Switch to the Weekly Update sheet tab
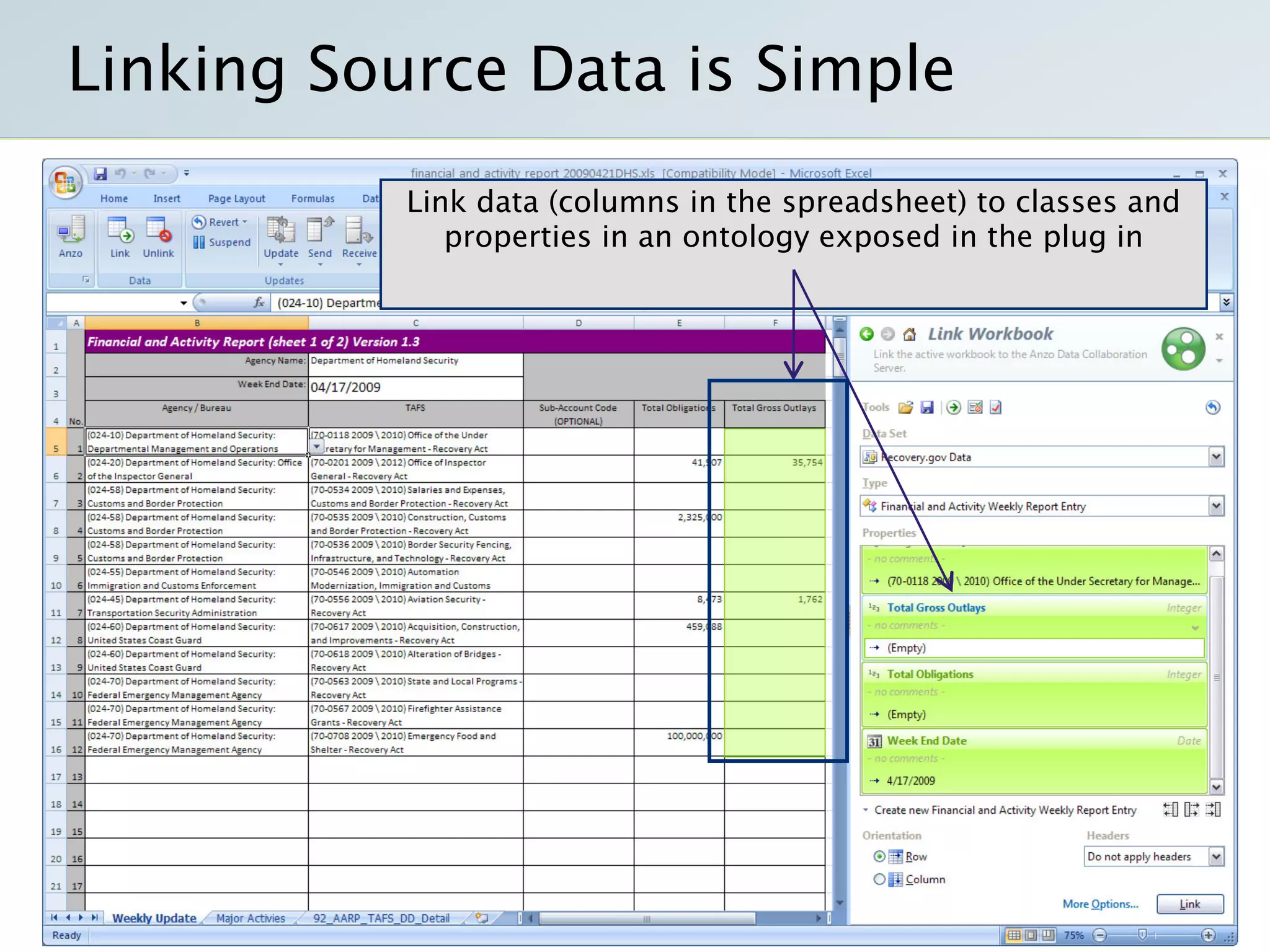Screen dimensions: 1270x952 [154, 918]
